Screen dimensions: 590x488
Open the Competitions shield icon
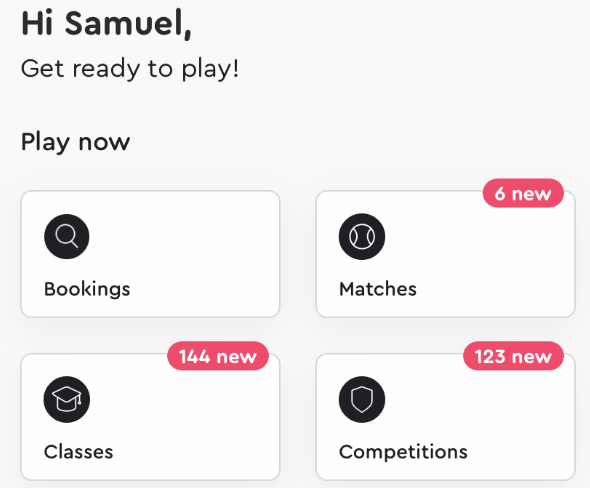362,399
